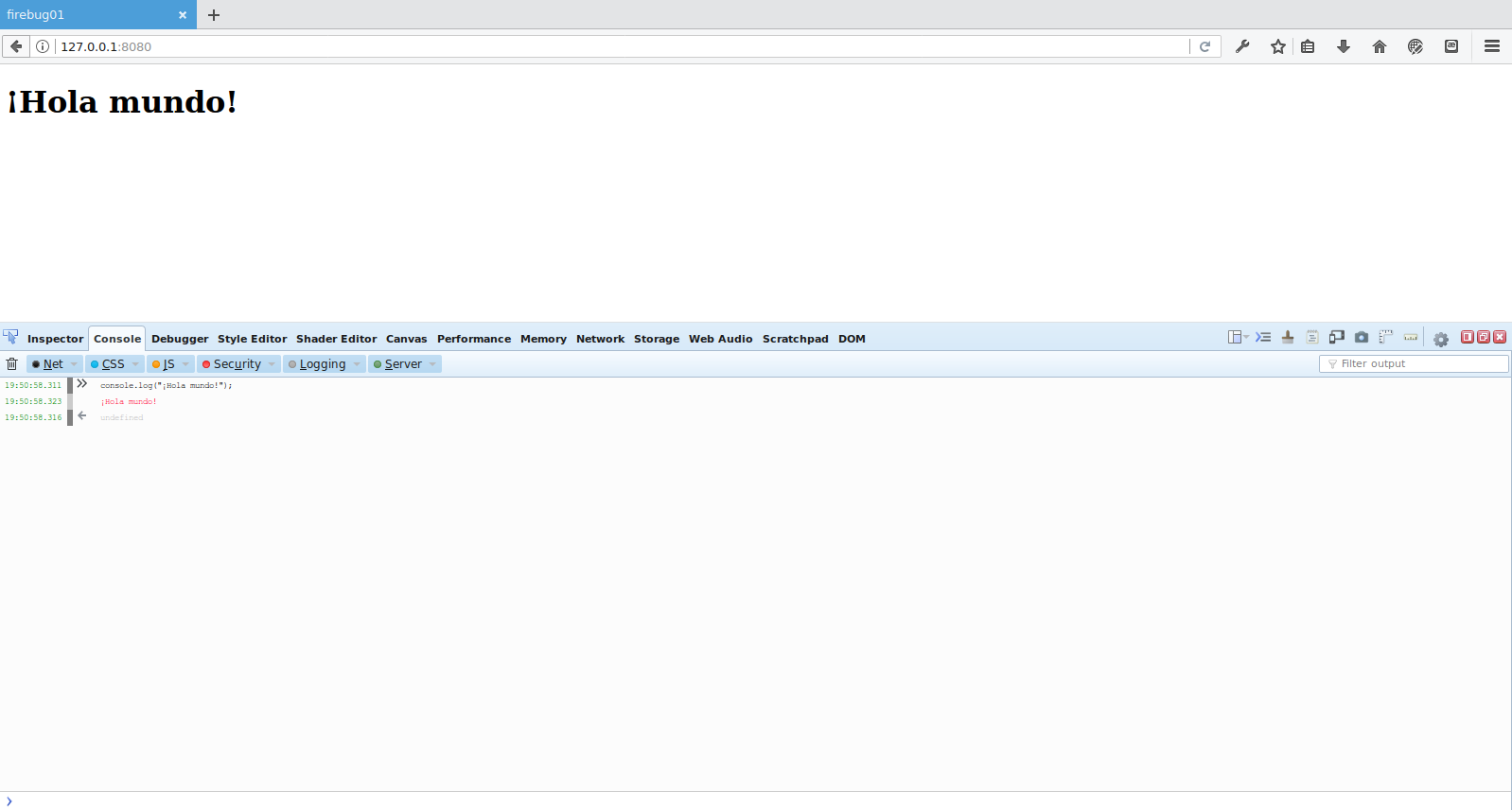Click the measure-portion ruler icon
The width and height of the screenshot is (1512, 810).
tap(1411, 337)
